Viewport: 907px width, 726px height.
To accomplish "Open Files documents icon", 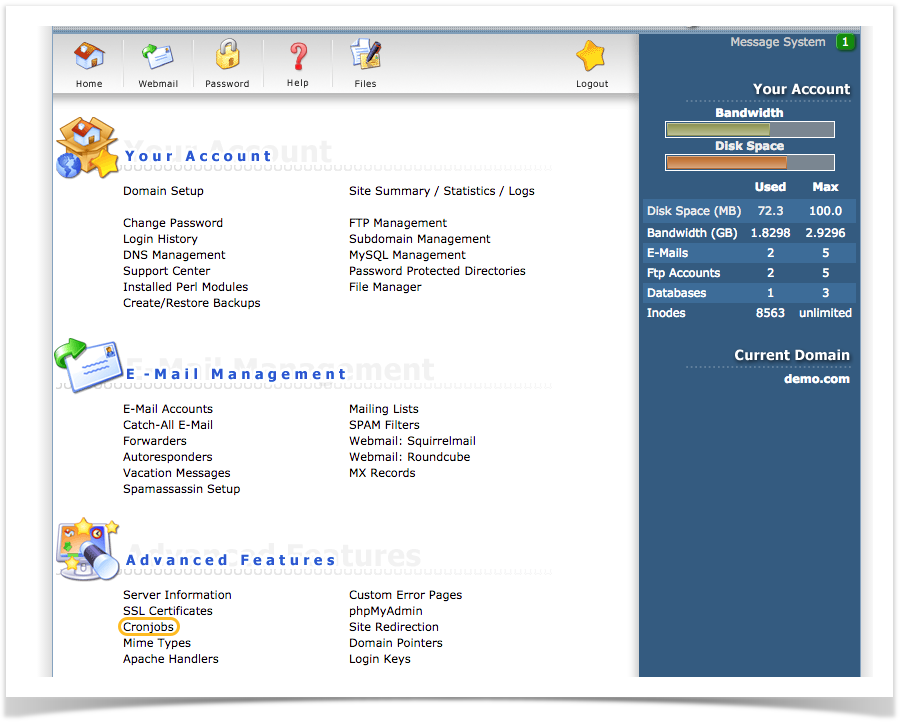I will tap(366, 55).
